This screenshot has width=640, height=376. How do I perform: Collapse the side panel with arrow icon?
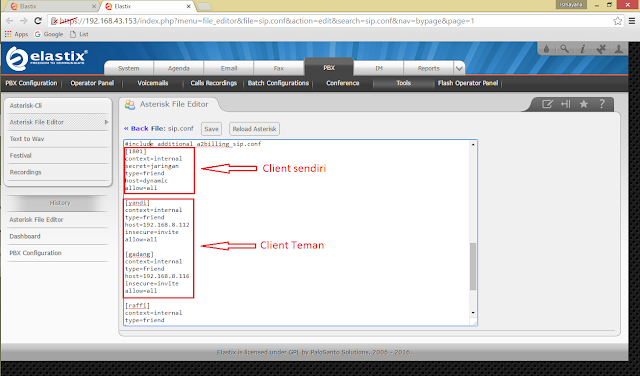[x=565, y=104]
